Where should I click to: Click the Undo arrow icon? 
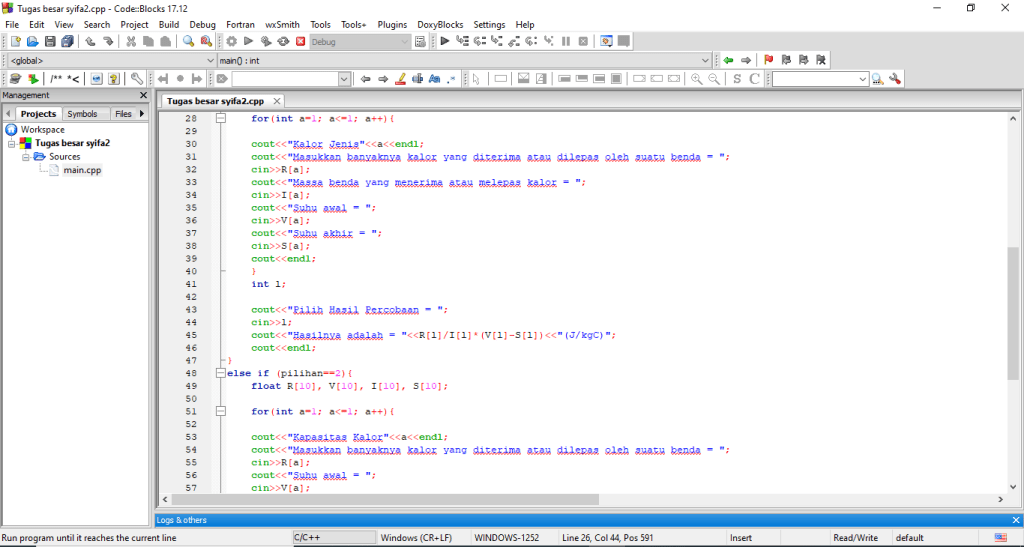(90, 41)
